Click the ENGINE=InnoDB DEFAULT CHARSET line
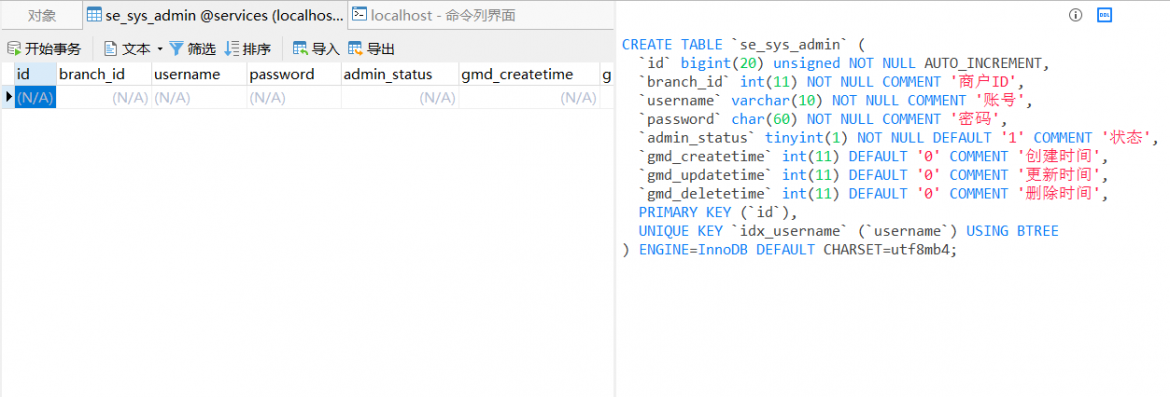Image resolution: width=1170 pixels, height=397 pixels. [789, 250]
